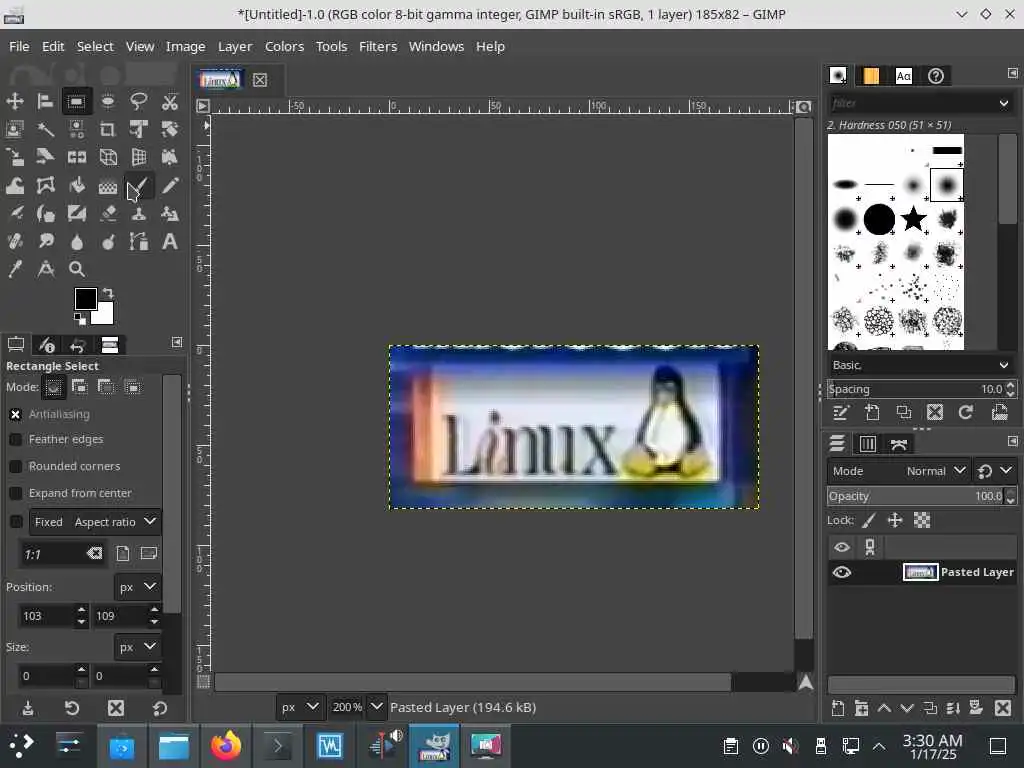This screenshot has height=768, width=1024.
Task: Enable Rounded corners option
Action: (16, 466)
